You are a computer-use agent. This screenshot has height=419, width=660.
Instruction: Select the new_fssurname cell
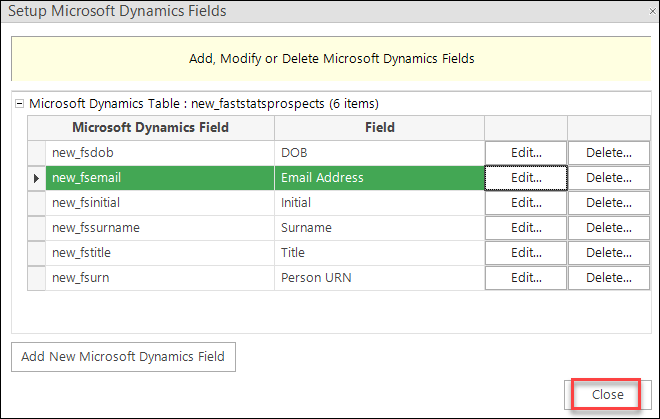click(160, 228)
